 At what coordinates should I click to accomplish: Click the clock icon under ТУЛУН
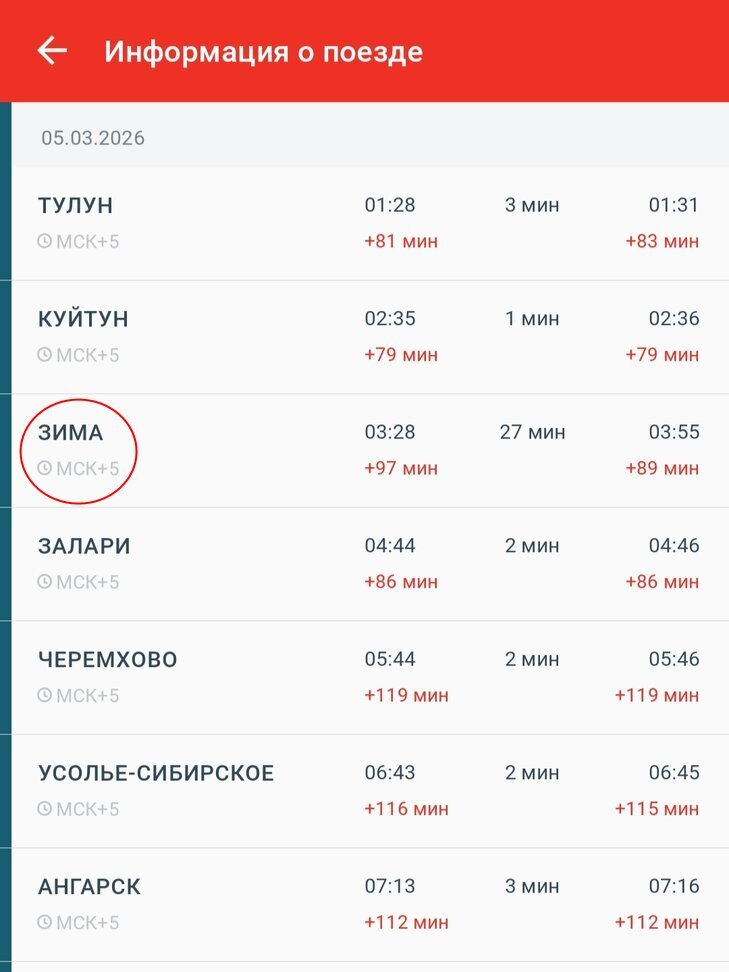tap(44, 241)
